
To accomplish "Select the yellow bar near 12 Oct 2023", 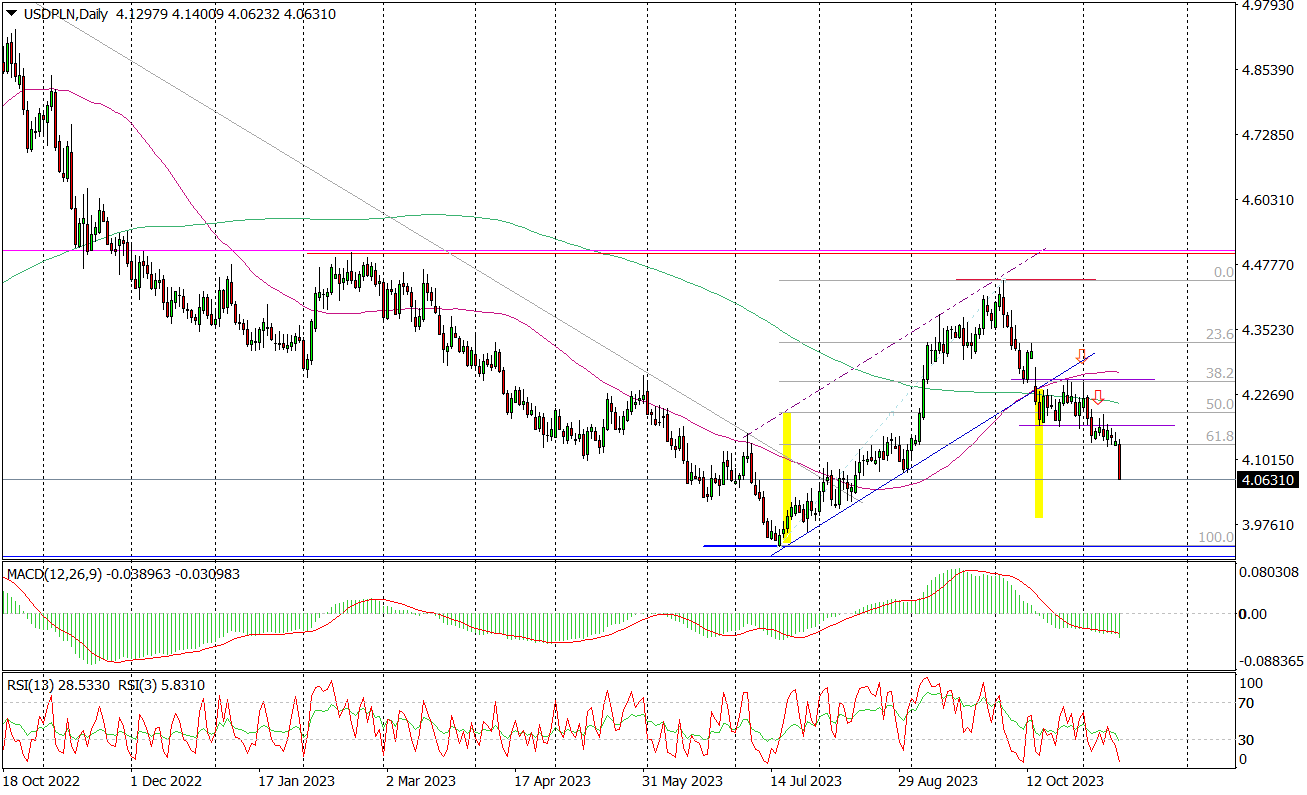I will coord(1039,453).
